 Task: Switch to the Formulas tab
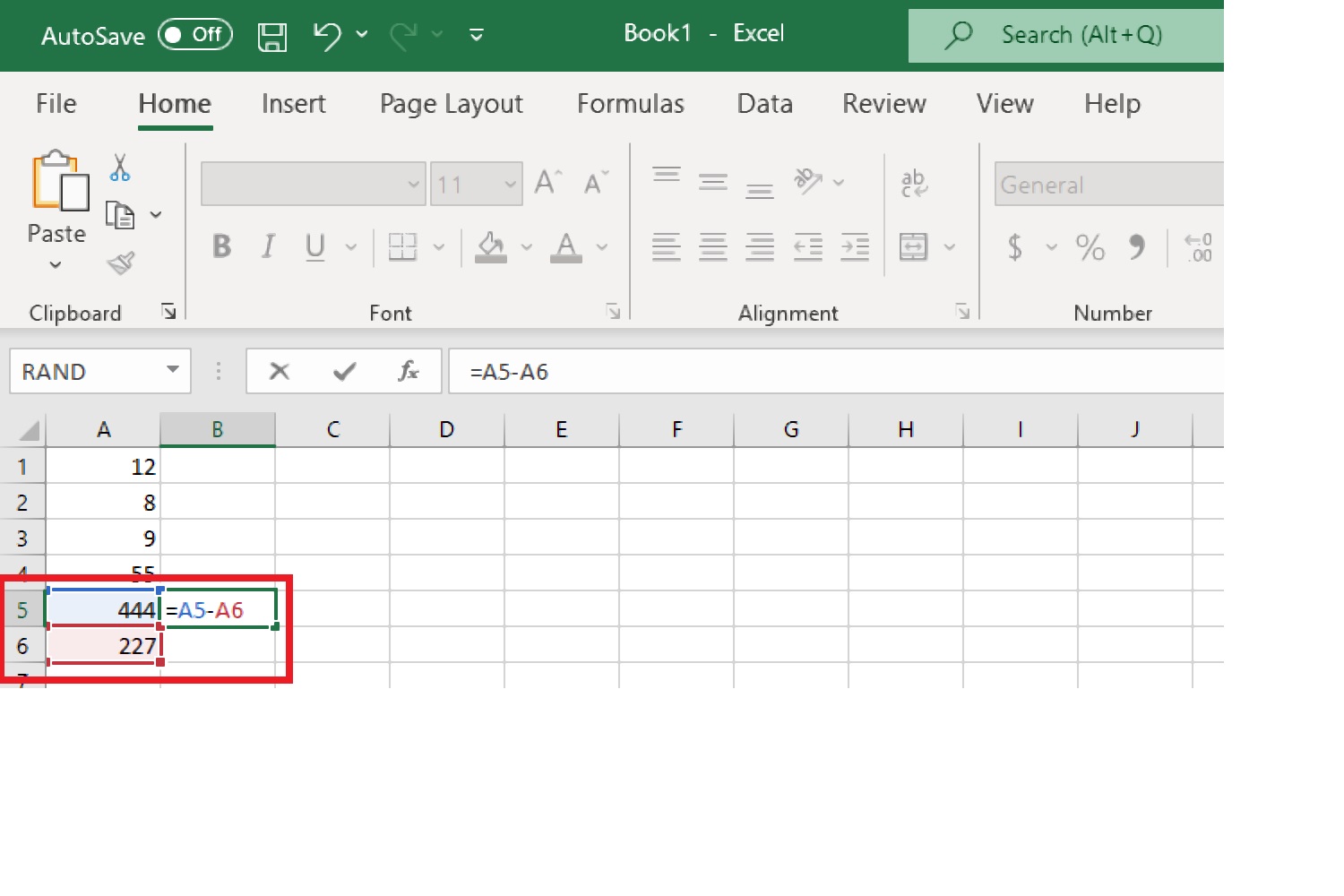(x=630, y=104)
